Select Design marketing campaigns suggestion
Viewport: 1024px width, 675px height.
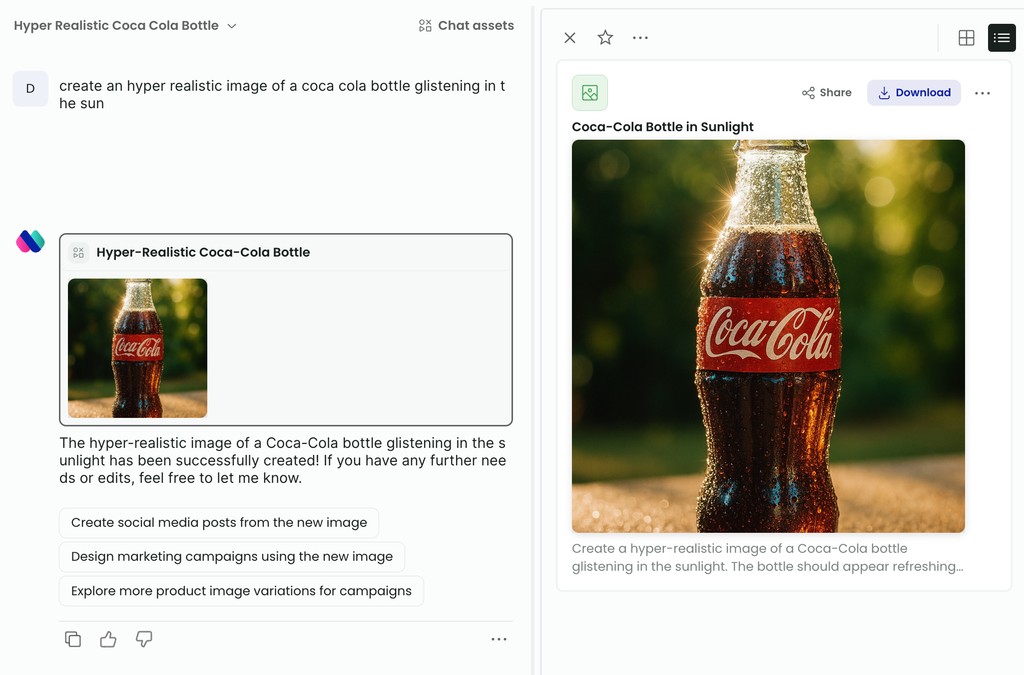pyautogui.click(x=232, y=557)
